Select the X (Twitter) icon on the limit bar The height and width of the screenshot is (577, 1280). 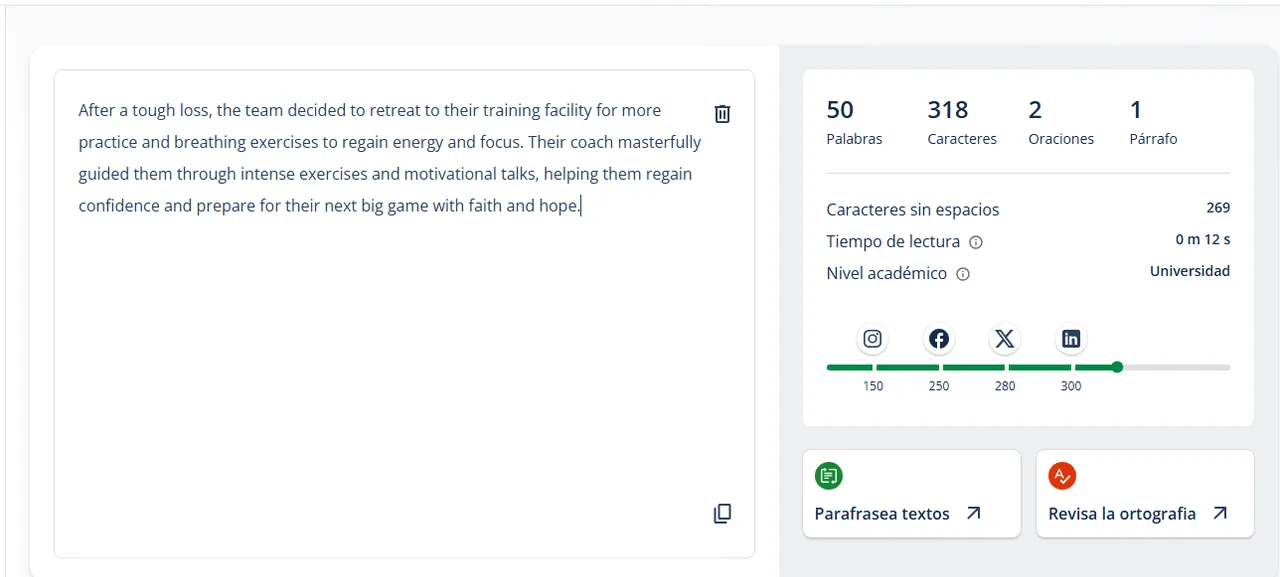1005,339
